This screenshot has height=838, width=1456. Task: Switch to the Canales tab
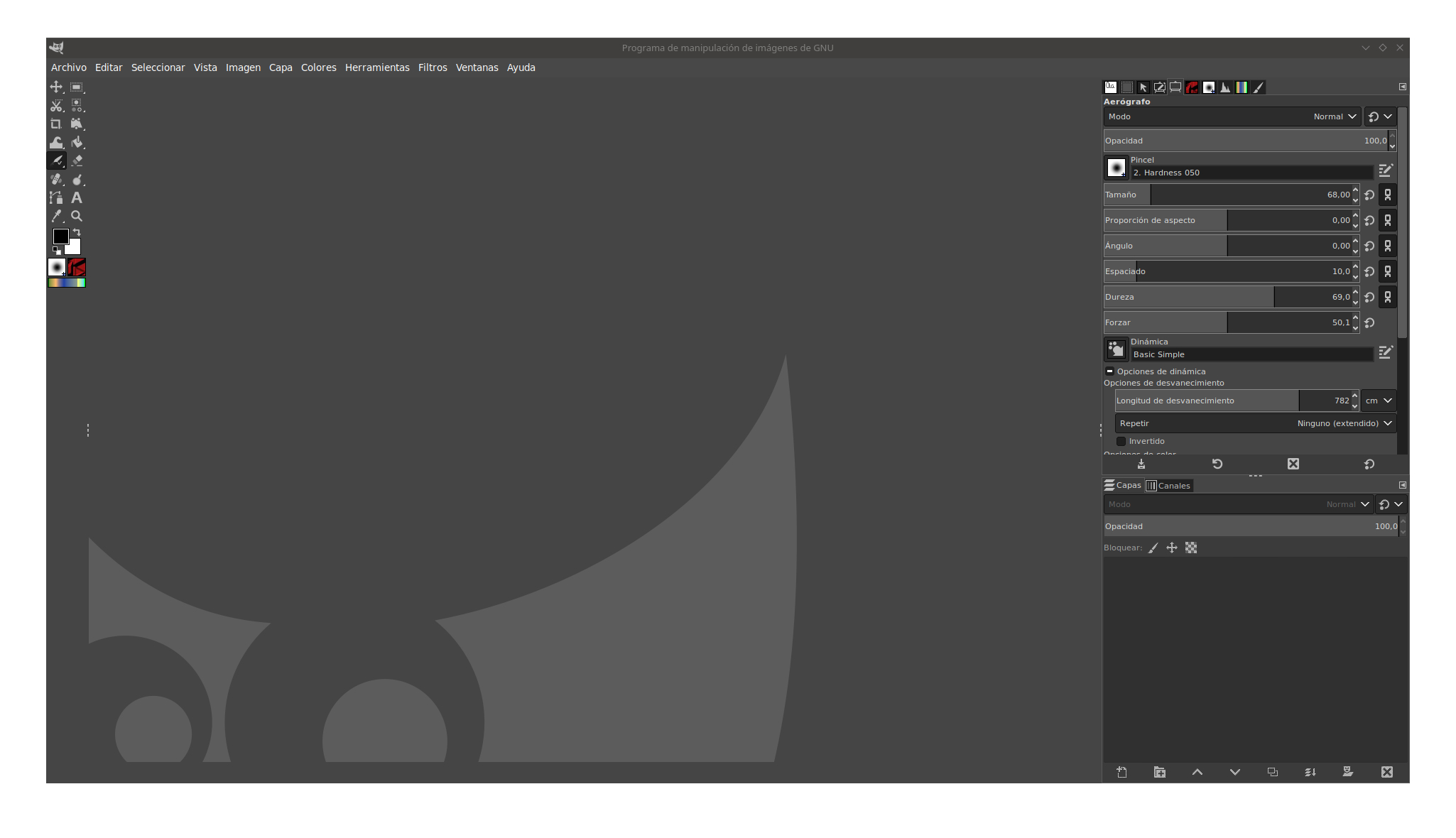point(1168,486)
